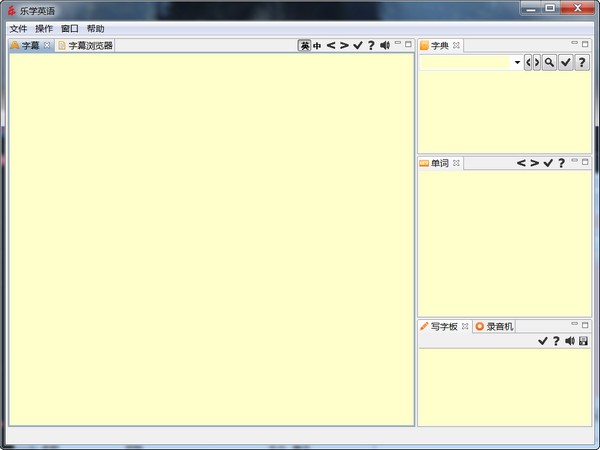Click the checkmark icon in subtitle toolbar
The image size is (600, 450).
[x=358, y=45]
